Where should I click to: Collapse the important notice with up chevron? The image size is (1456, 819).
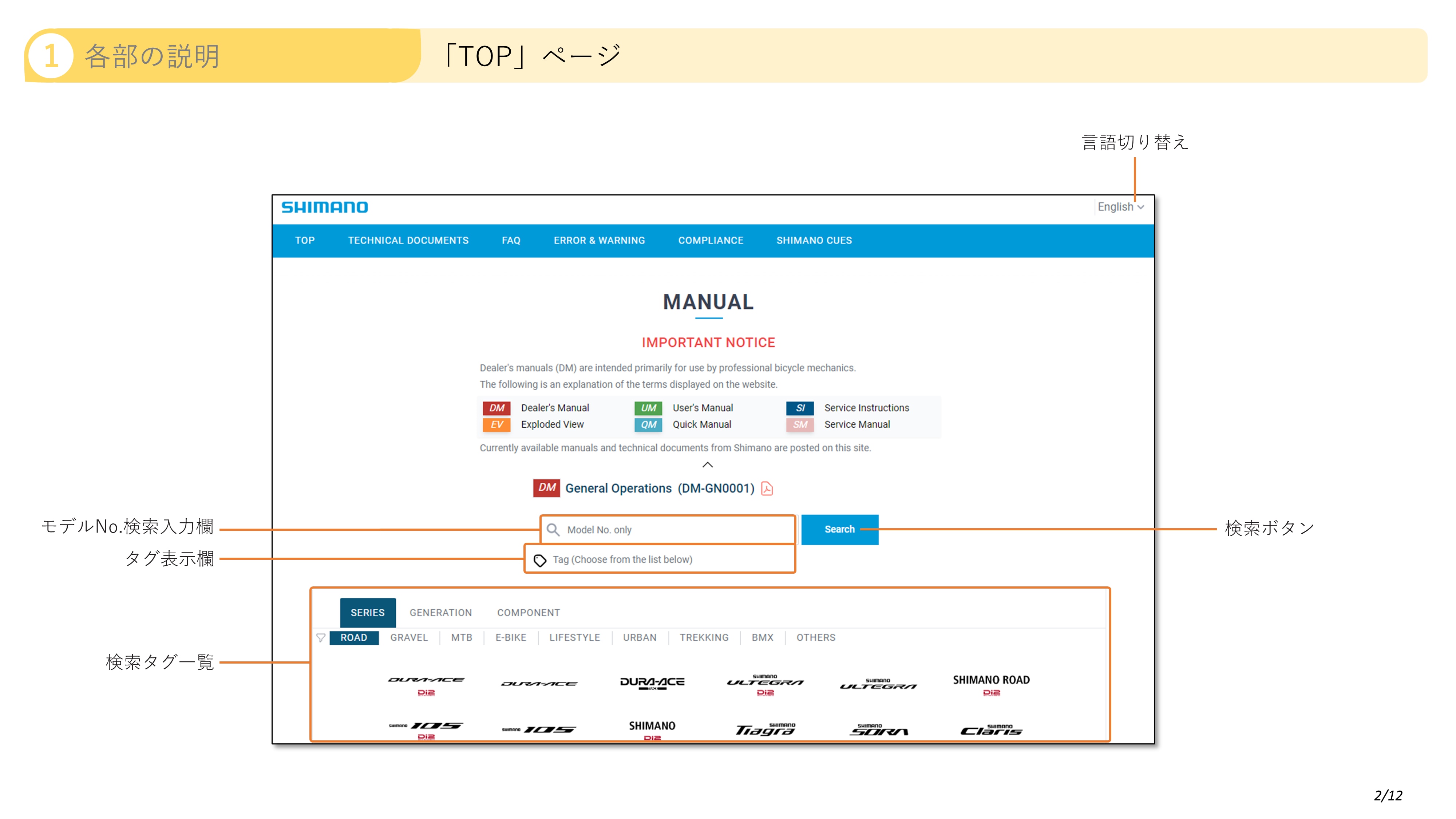(x=707, y=464)
